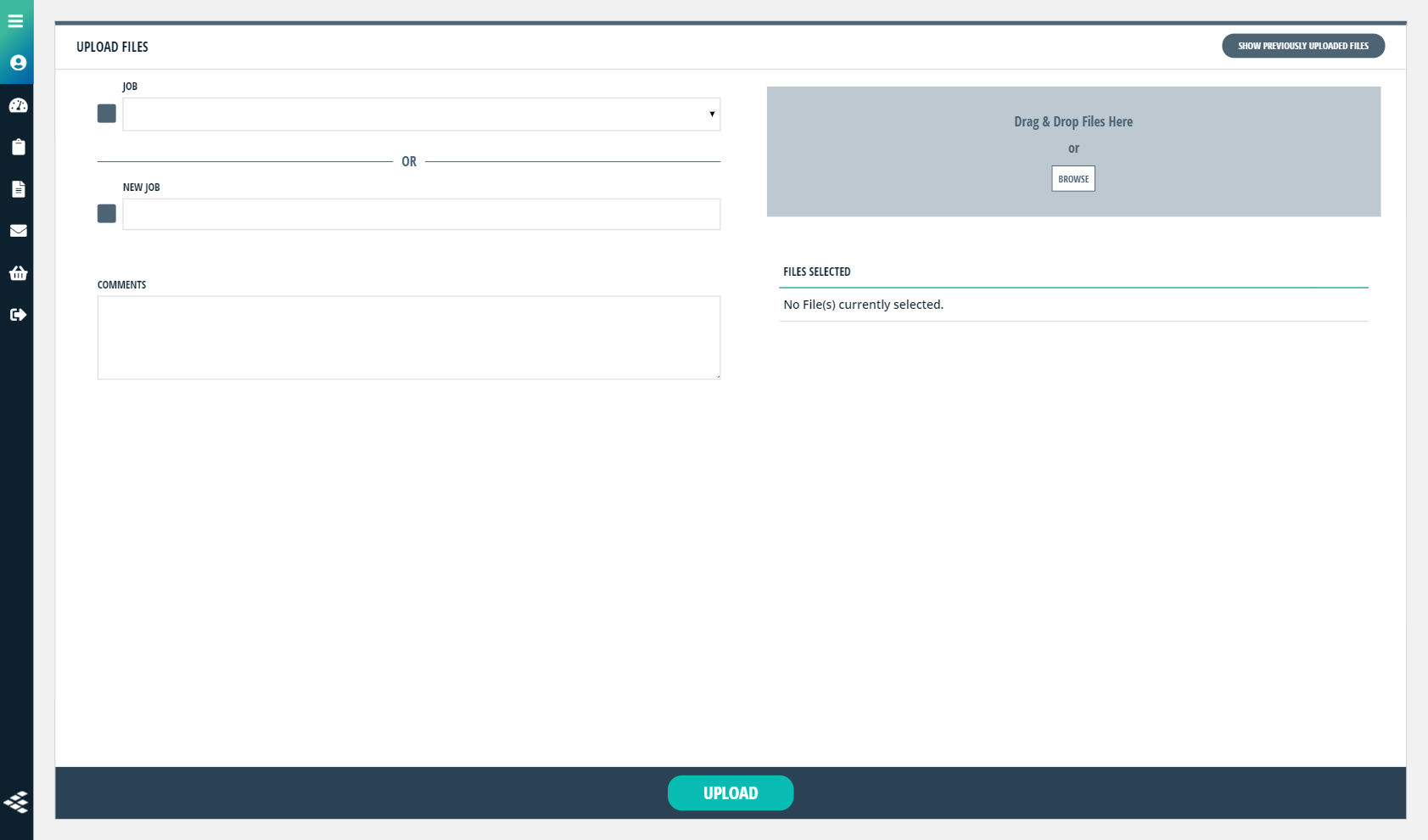Open the dashboard gauge icon

[x=18, y=105]
